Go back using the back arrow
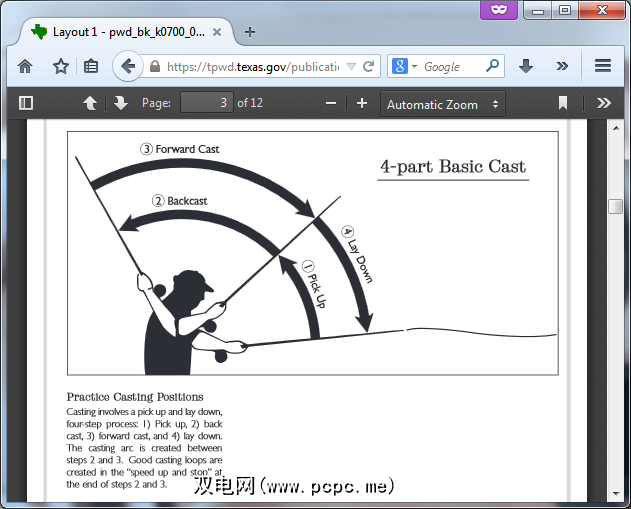The image size is (631, 509). click(x=127, y=67)
